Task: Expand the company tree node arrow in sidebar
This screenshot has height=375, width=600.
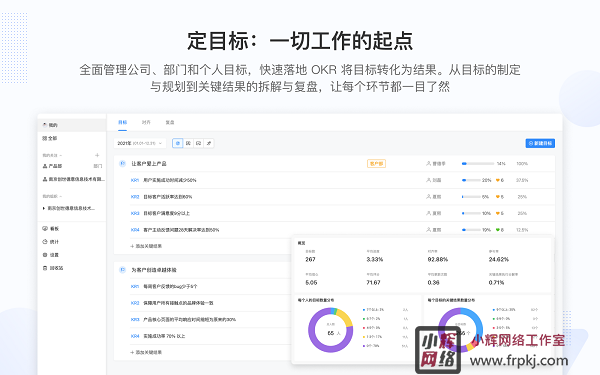Action: tap(44, 209)
